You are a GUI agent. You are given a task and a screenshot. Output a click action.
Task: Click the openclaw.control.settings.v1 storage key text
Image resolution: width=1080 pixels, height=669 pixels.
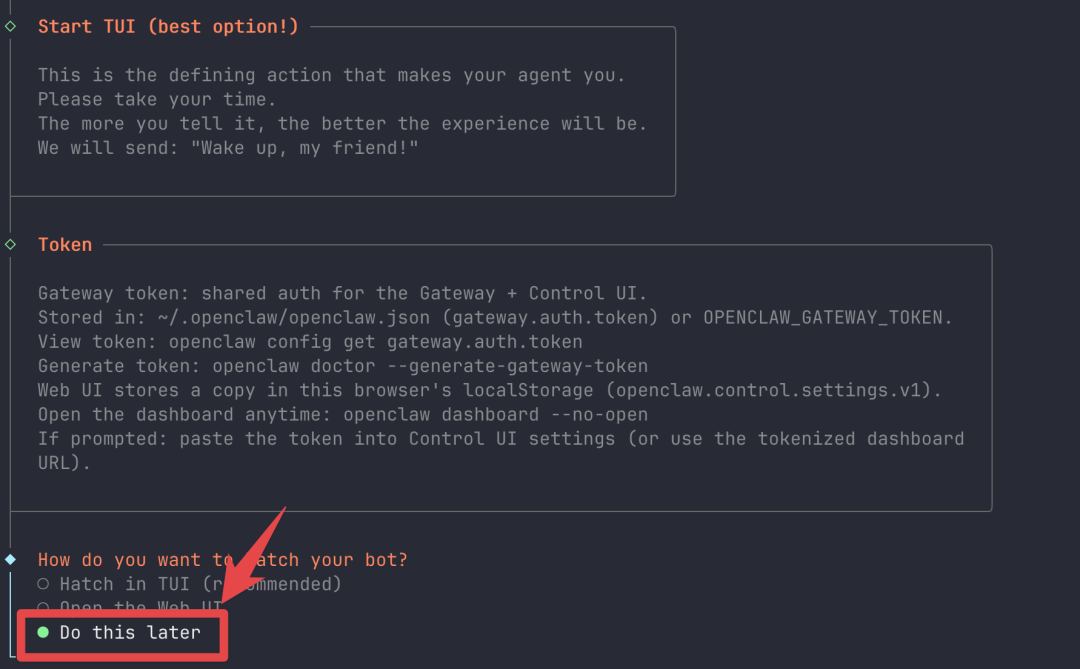coord(768,391)
